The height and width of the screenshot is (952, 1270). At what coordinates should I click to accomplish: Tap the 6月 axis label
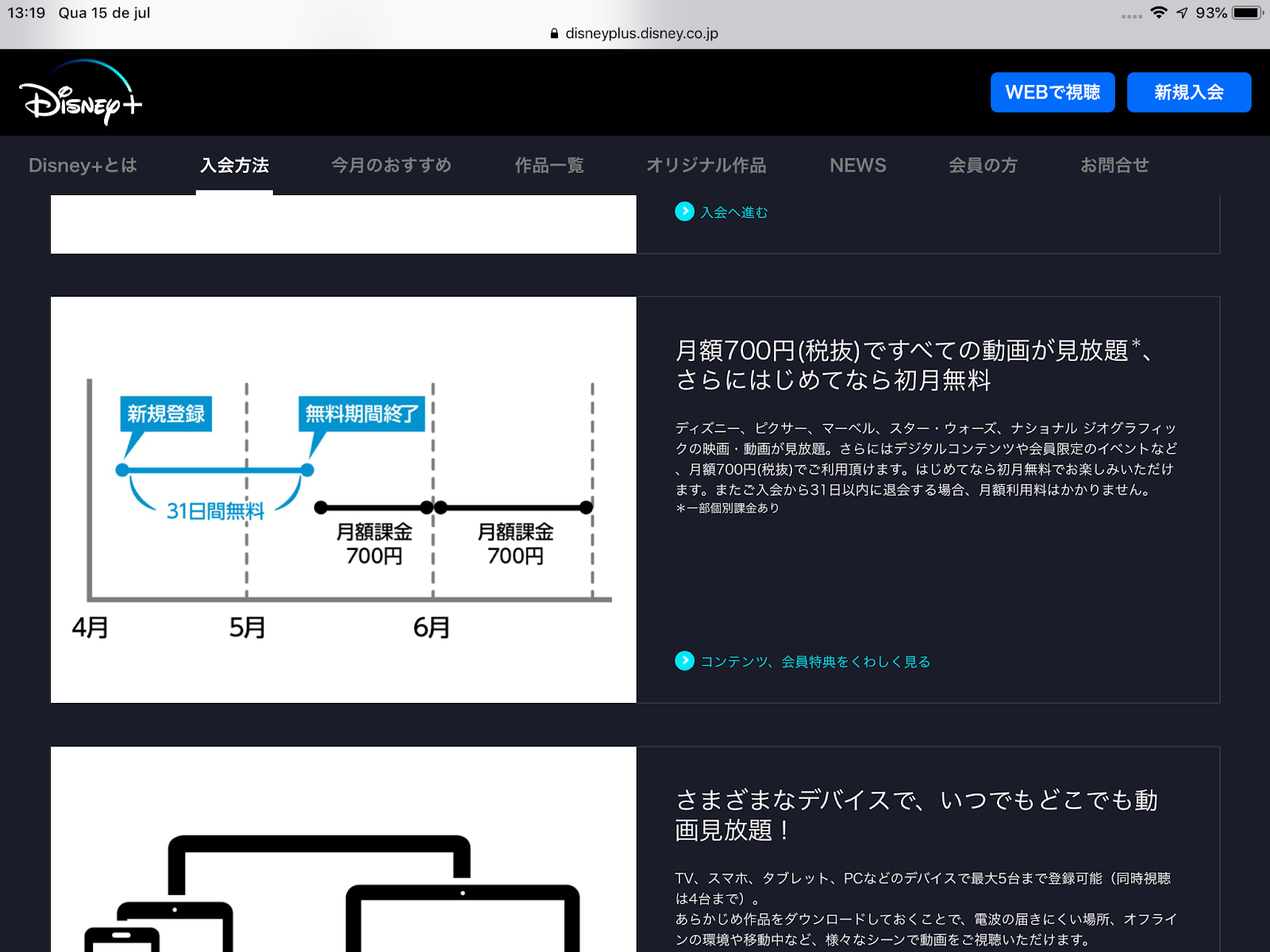tap(431, 628)
